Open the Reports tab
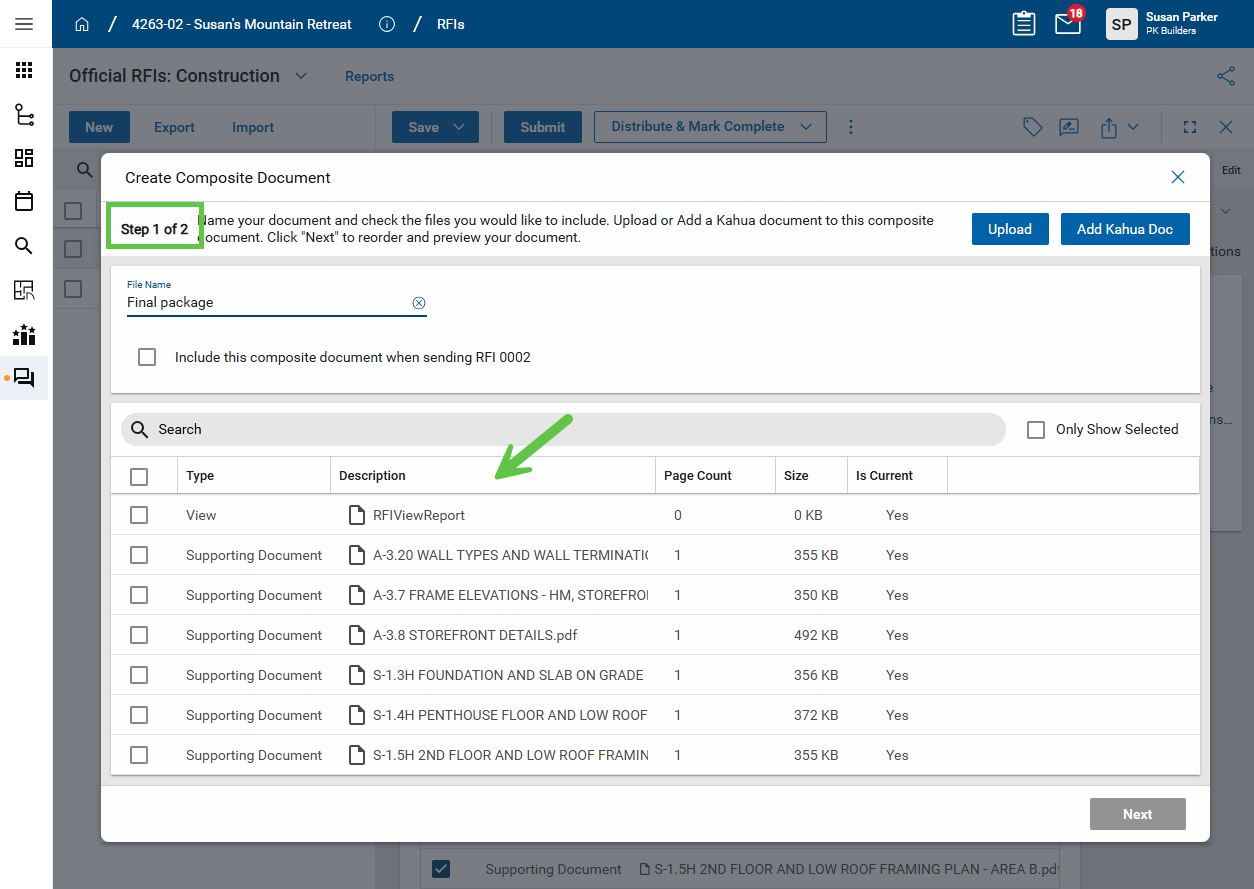The height and width of the screenshot is (889, 1254). point(369,76)
